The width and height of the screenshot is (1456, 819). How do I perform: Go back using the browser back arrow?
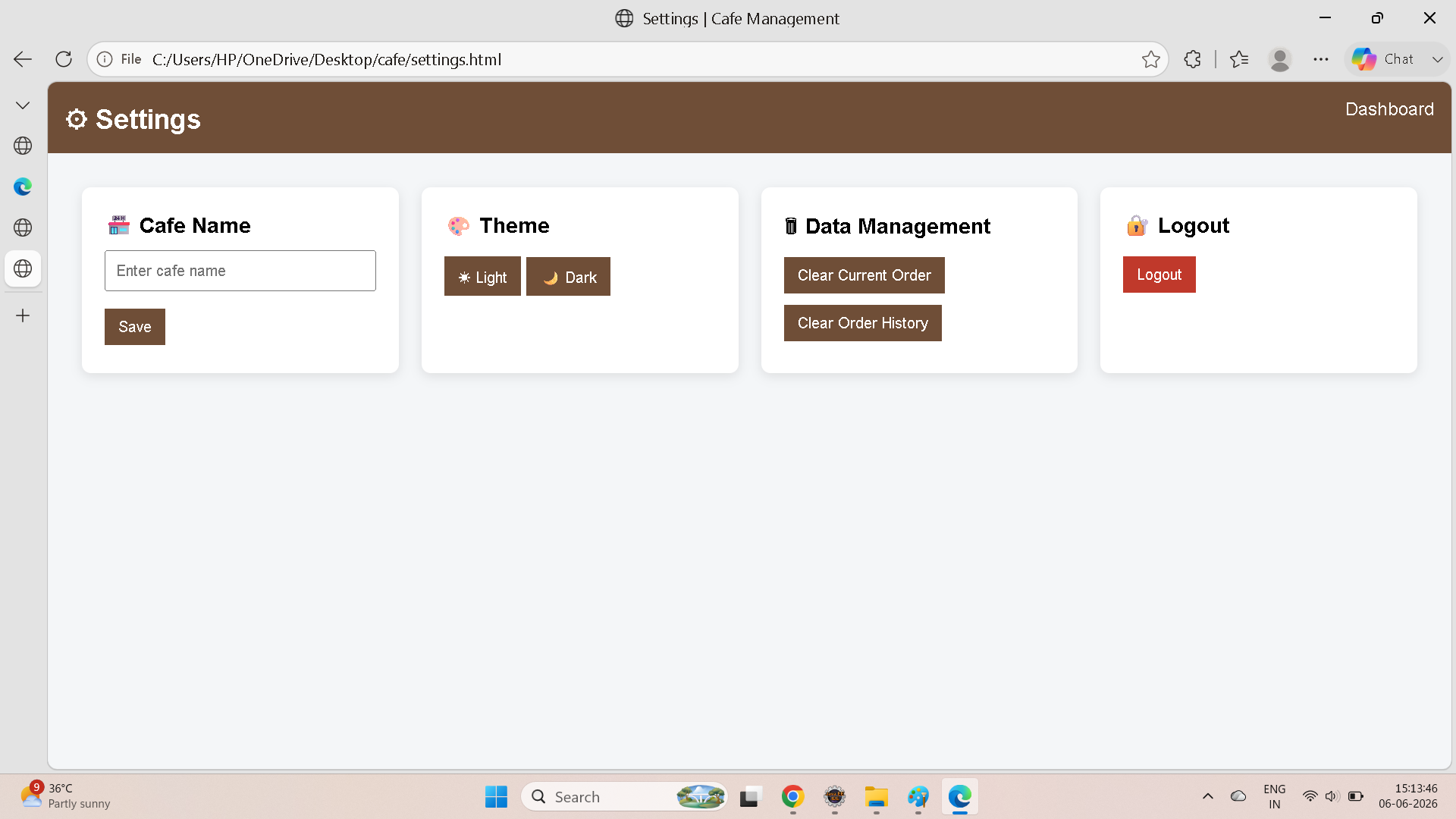coord(23,59)
